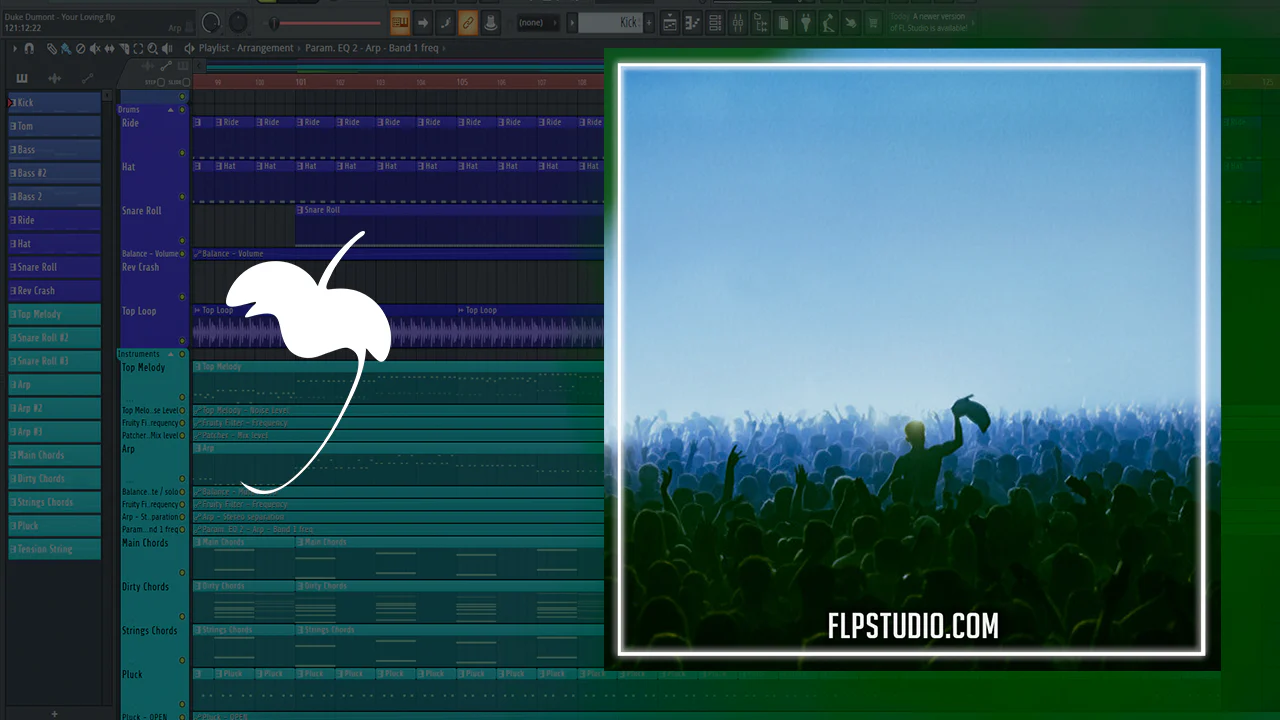Open the playlist options menu arrow
The height and width of the screenshot is (720, 1280).
tap(14, 48)
